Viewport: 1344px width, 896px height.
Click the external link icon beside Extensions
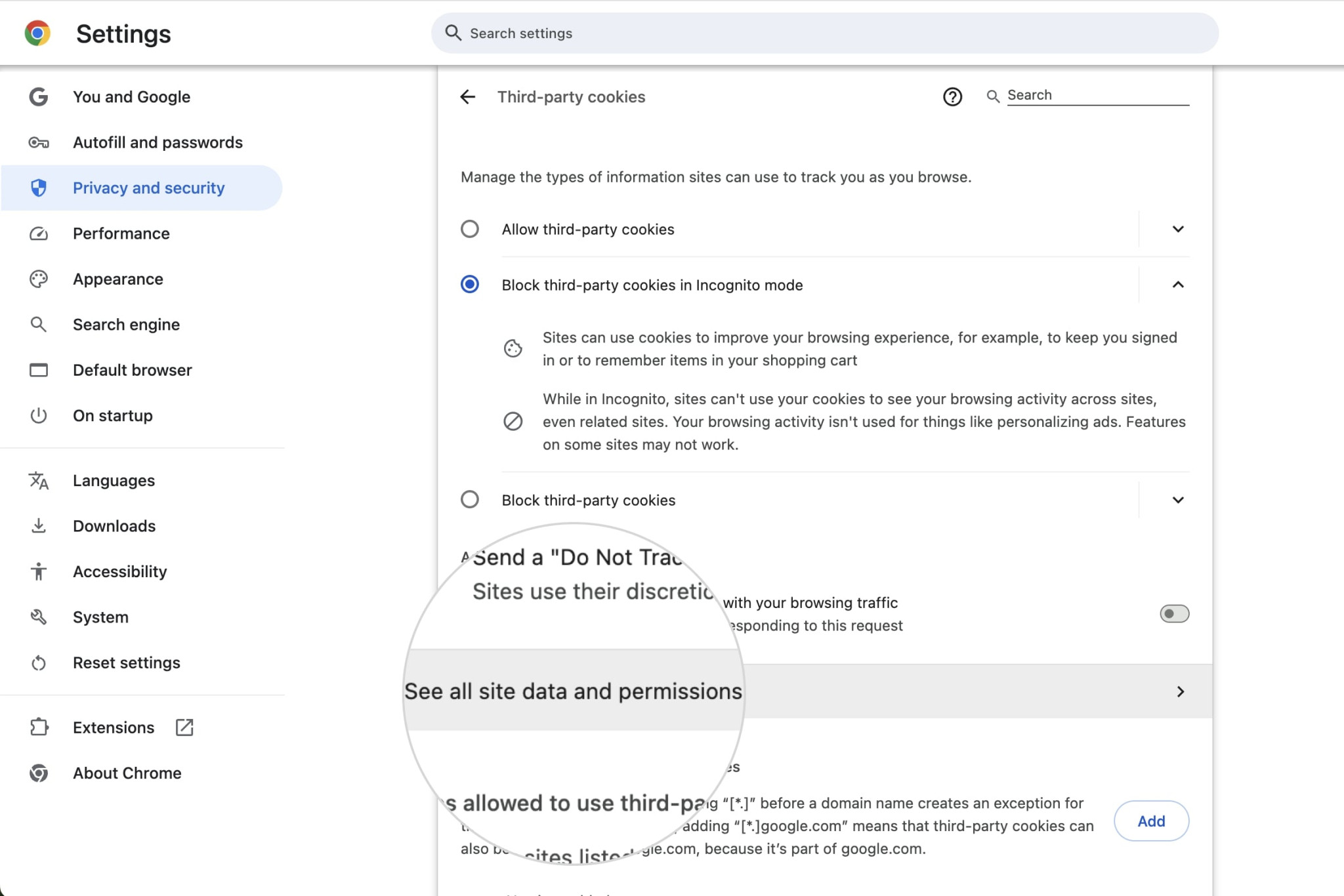tap(184, 727)
